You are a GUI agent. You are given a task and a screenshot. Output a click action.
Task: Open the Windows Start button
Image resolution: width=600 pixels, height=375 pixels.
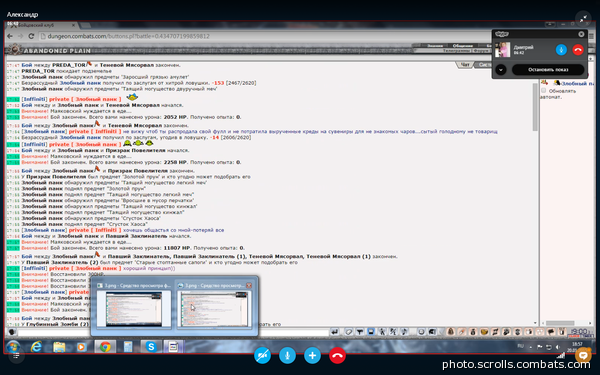pyautogui.click(x=13, y=347)
